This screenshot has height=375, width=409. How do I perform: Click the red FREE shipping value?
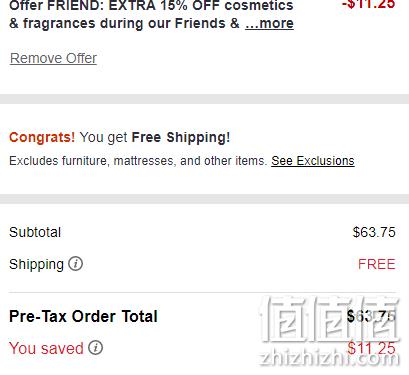pyautogui.click(x=377, y=264)
